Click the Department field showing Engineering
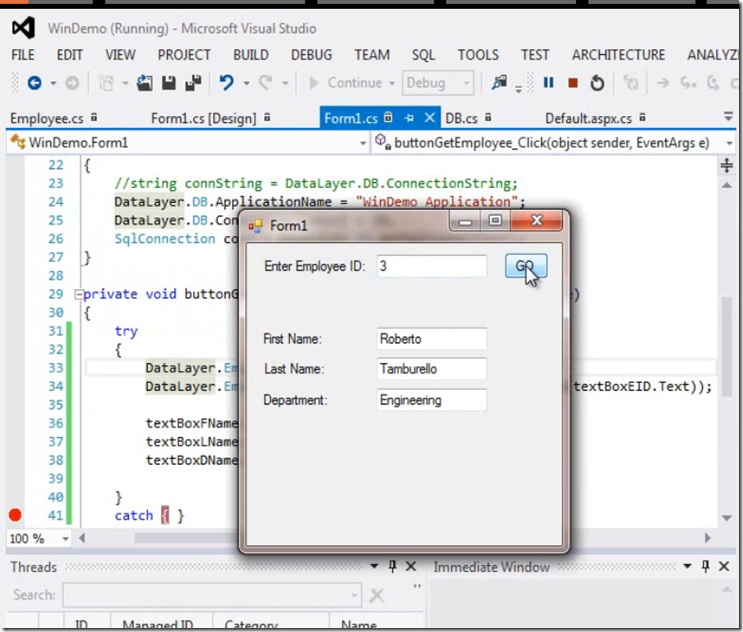Screen dimensions: 743x632 432,400
